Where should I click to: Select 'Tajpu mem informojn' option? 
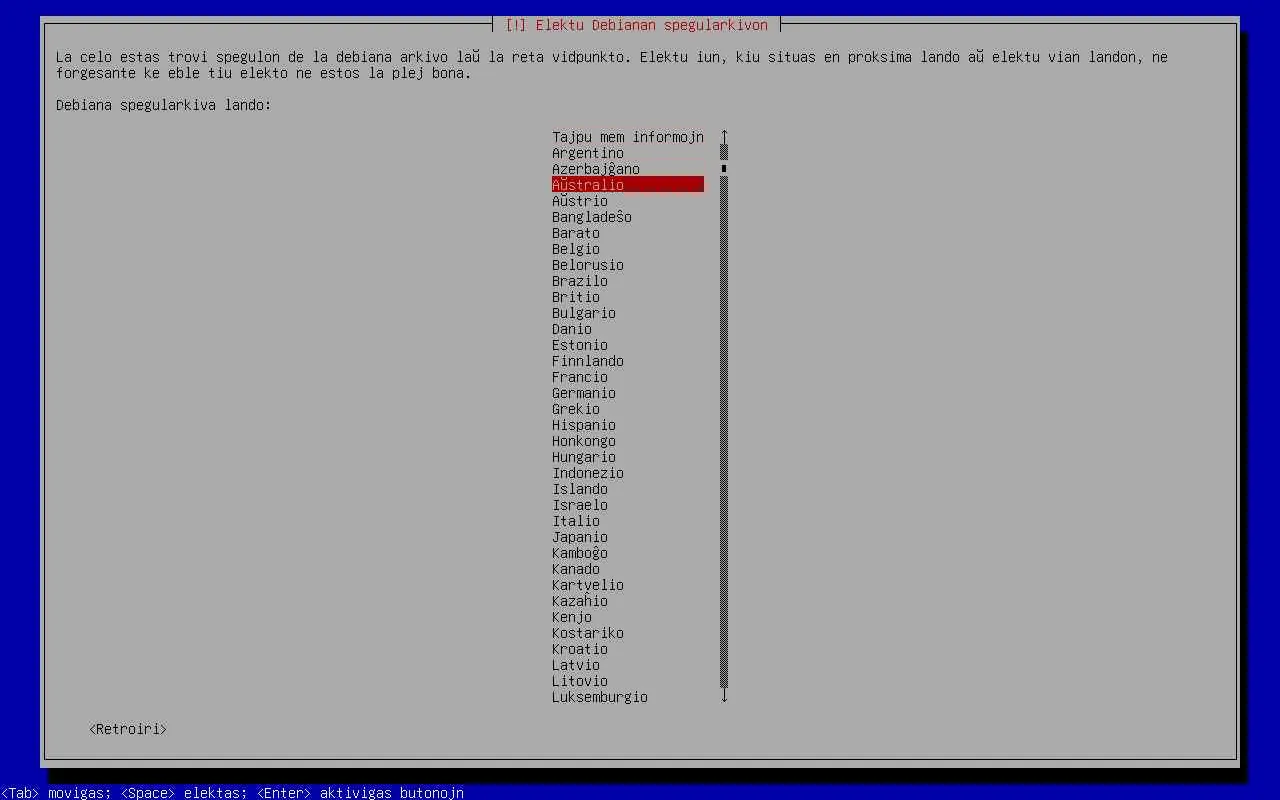pos(628,137)
